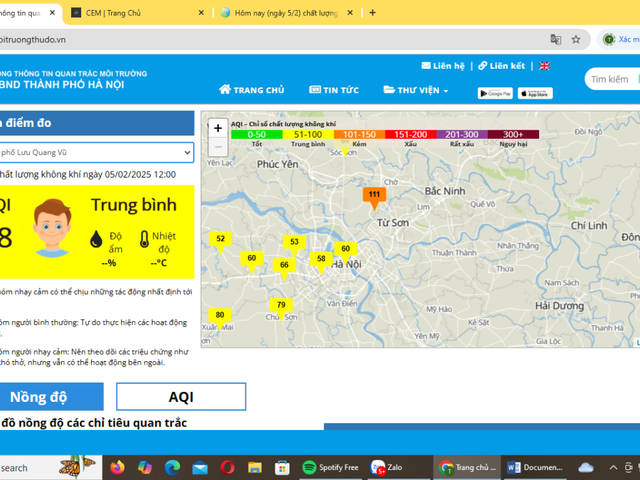Select the orange 111 AQI map marker
Viewport: 640px width, 480px height.
click(x=374, y=195)
